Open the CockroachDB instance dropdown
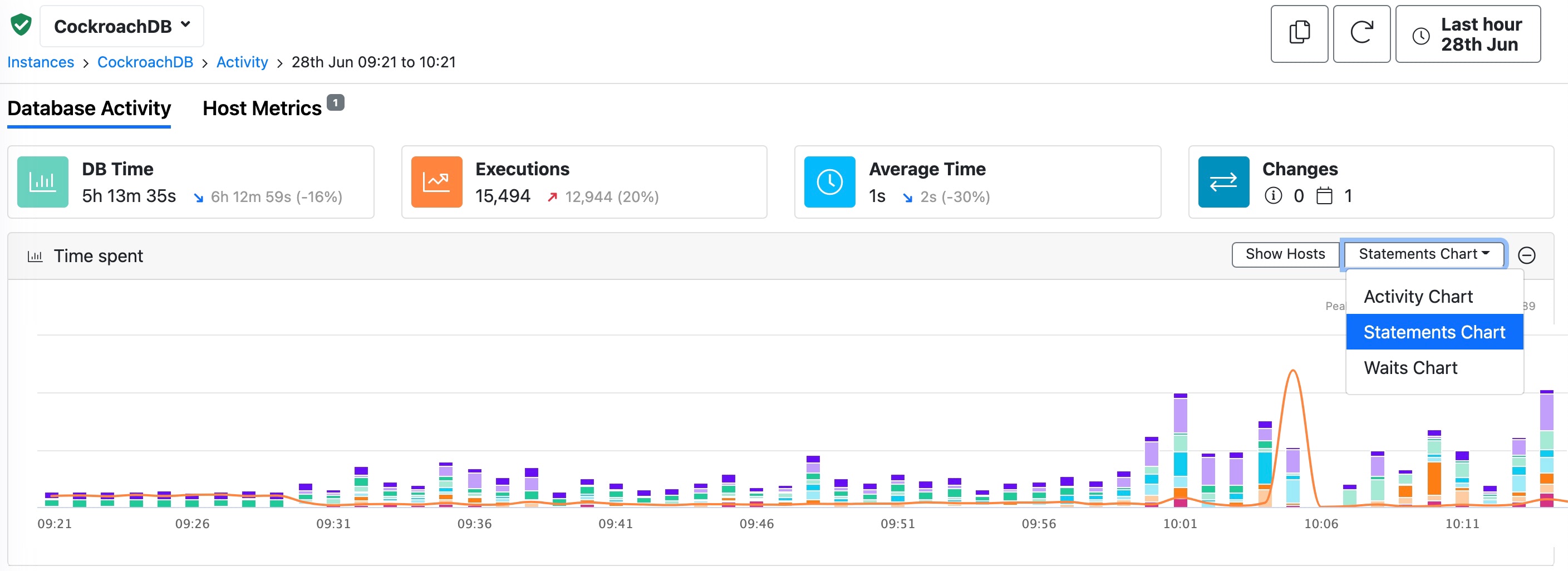This screenshot has width=1568, height=571. click(x=122, y=26)
